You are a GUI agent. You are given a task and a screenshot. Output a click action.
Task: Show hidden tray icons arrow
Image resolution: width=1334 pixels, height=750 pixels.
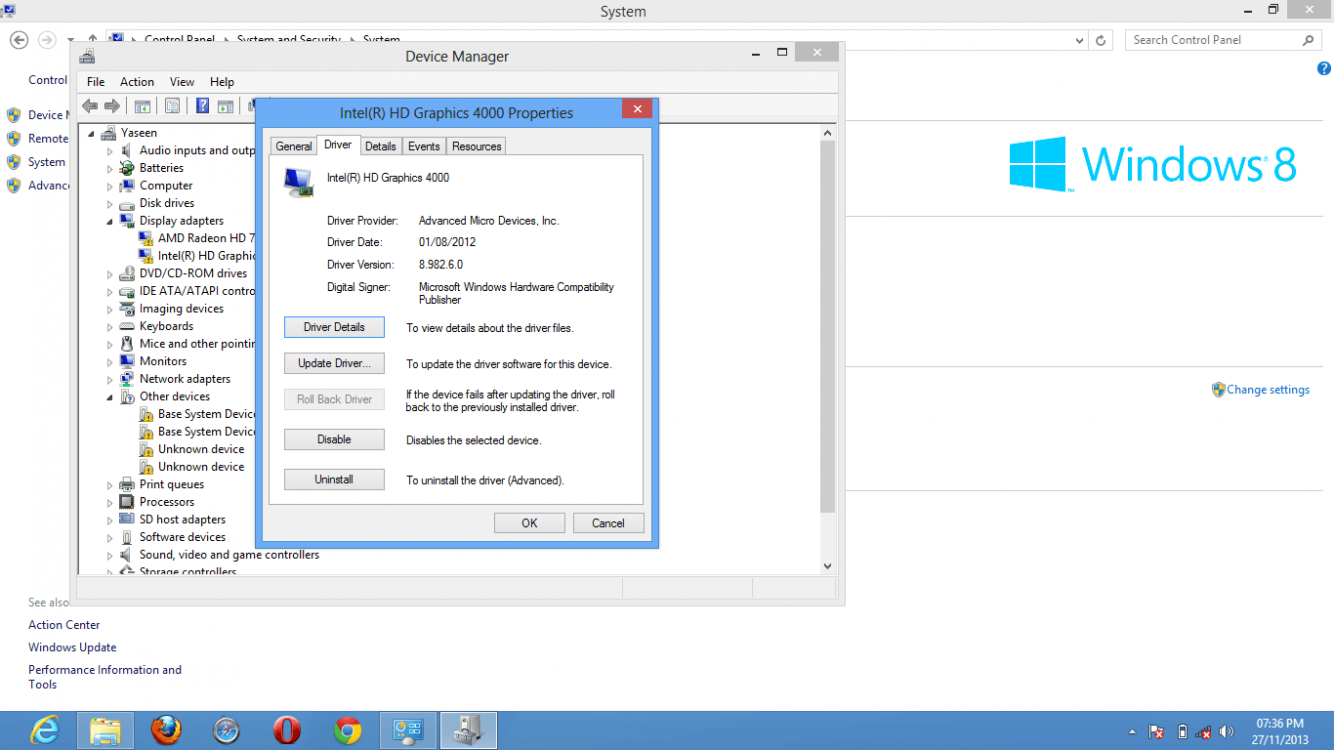pyautogui.click(x=1132, y=732)
